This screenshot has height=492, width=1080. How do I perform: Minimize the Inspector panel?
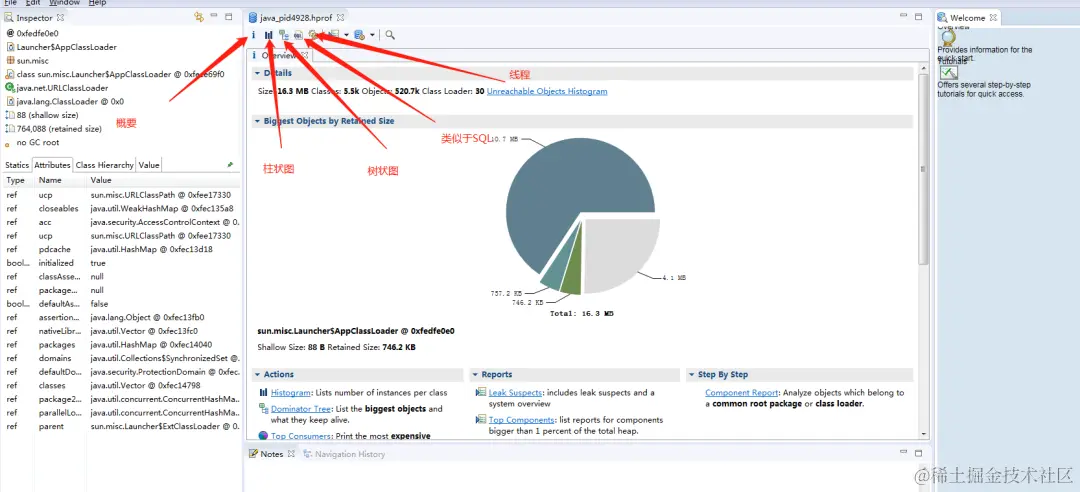click(x=215, y=17)
